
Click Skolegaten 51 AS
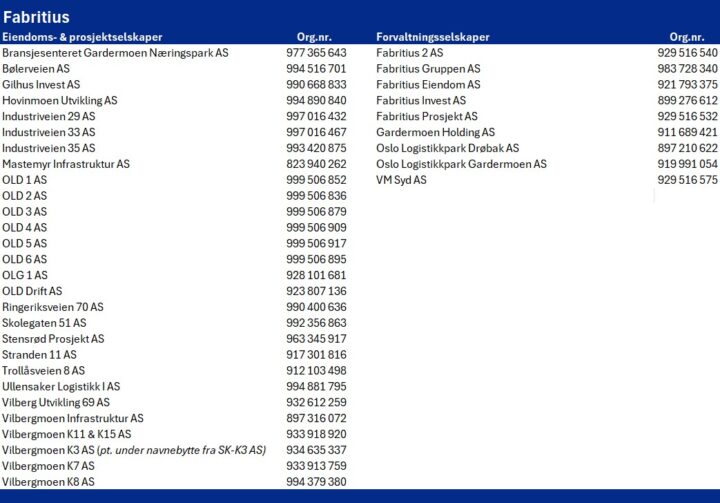[44, 323]
